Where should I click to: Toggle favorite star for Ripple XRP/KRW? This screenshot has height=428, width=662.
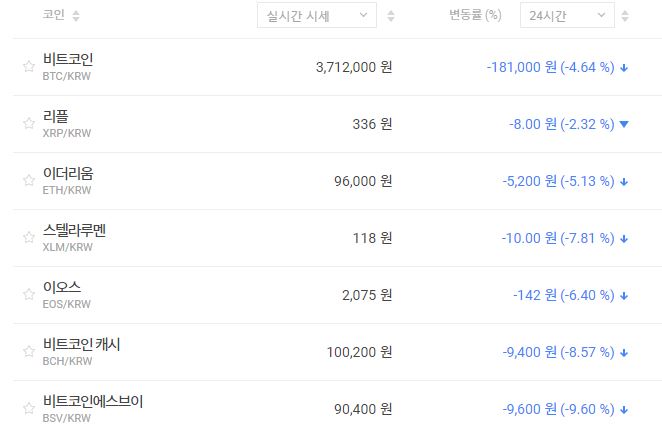pyautogui.click(x=29, y=124)
